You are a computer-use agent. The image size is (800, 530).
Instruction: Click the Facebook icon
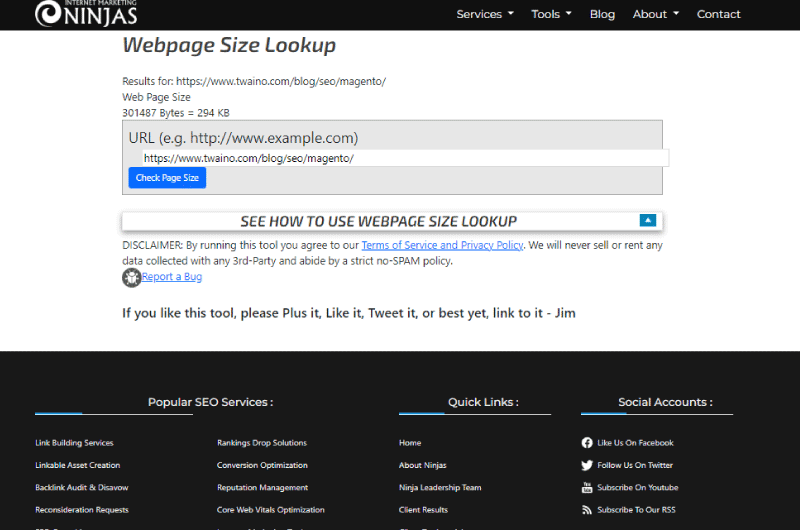pos(587,443)
